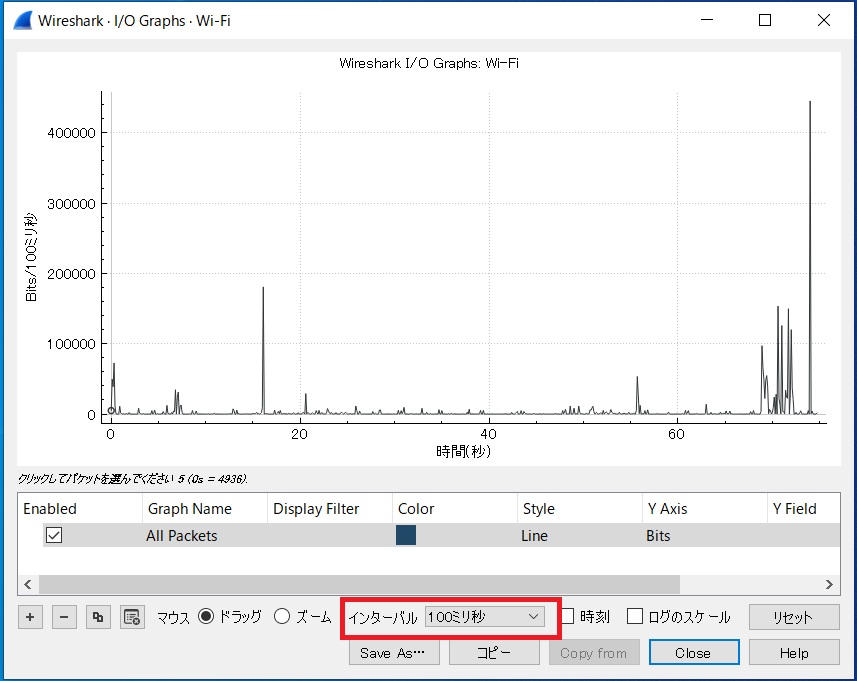Image resolution: width=857 pixels, height=681 pixels.
Task: Duplicate the selected graph
Action: coord(98,617)
